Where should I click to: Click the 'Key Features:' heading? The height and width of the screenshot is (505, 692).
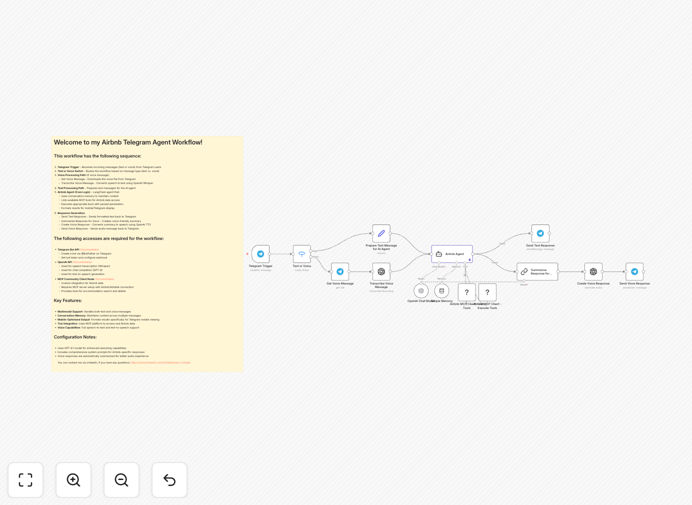[68, 301]
